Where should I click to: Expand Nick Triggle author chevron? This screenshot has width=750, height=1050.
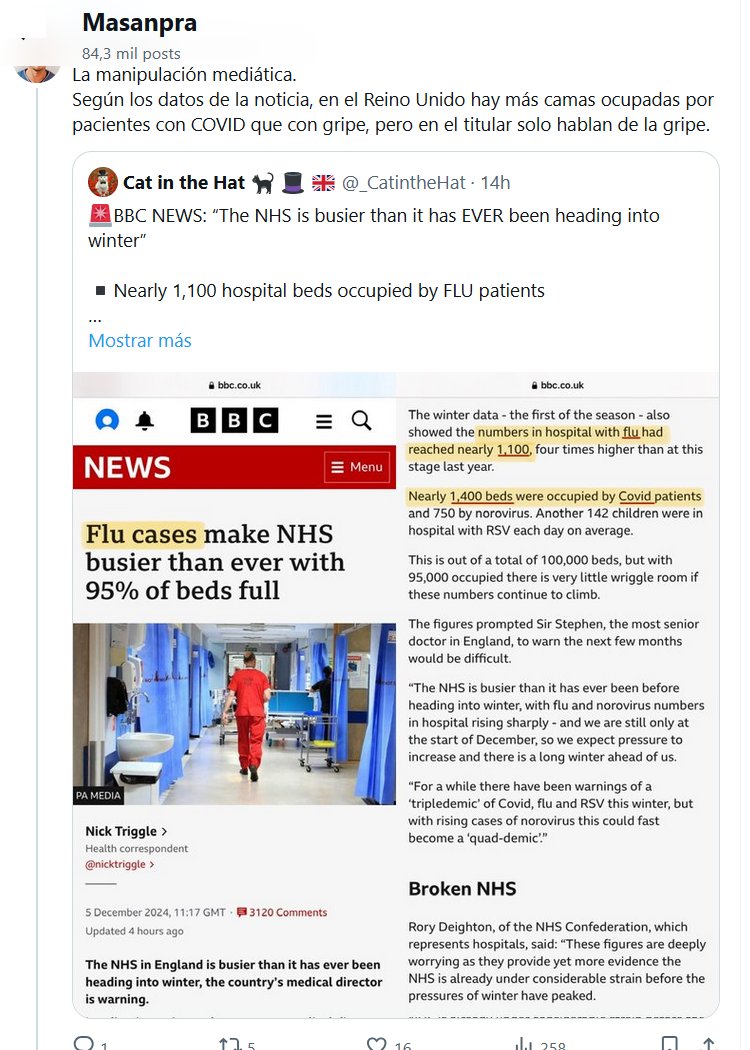(165, 831)
